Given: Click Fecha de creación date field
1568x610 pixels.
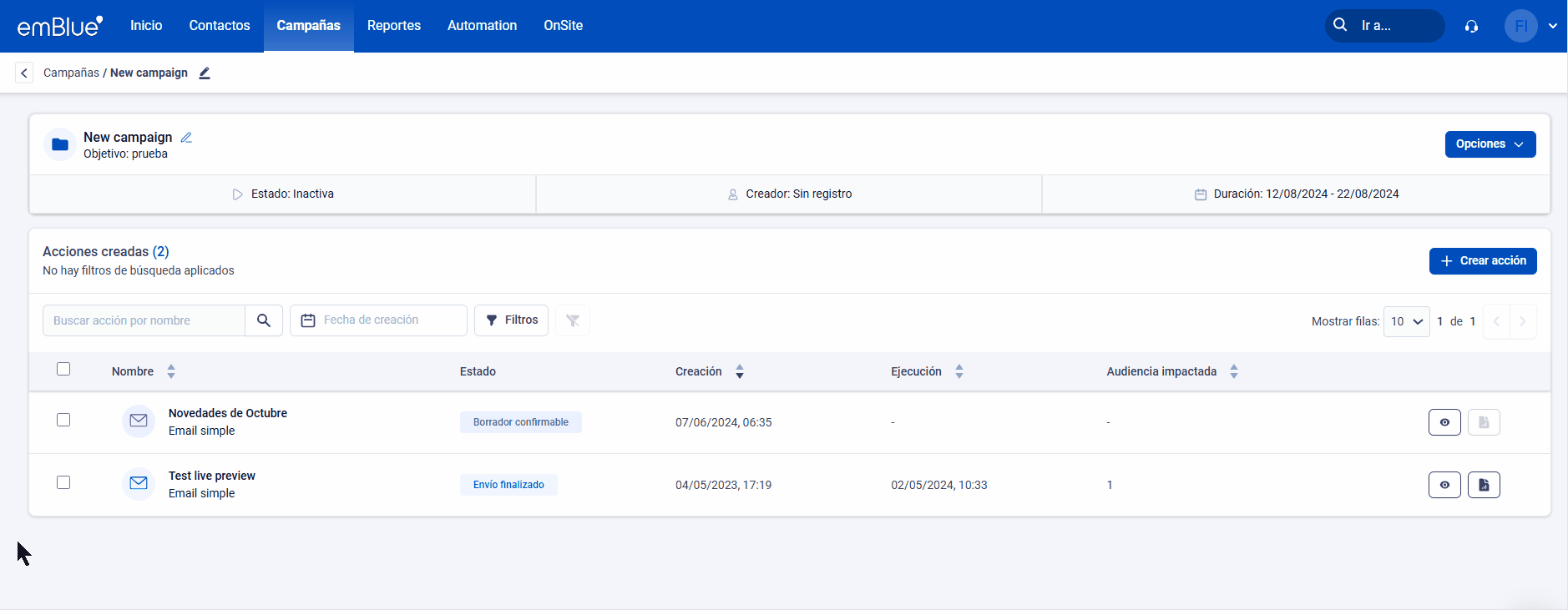Looking at the screenshot, I should pyautogui.click(x=378, y=320).
